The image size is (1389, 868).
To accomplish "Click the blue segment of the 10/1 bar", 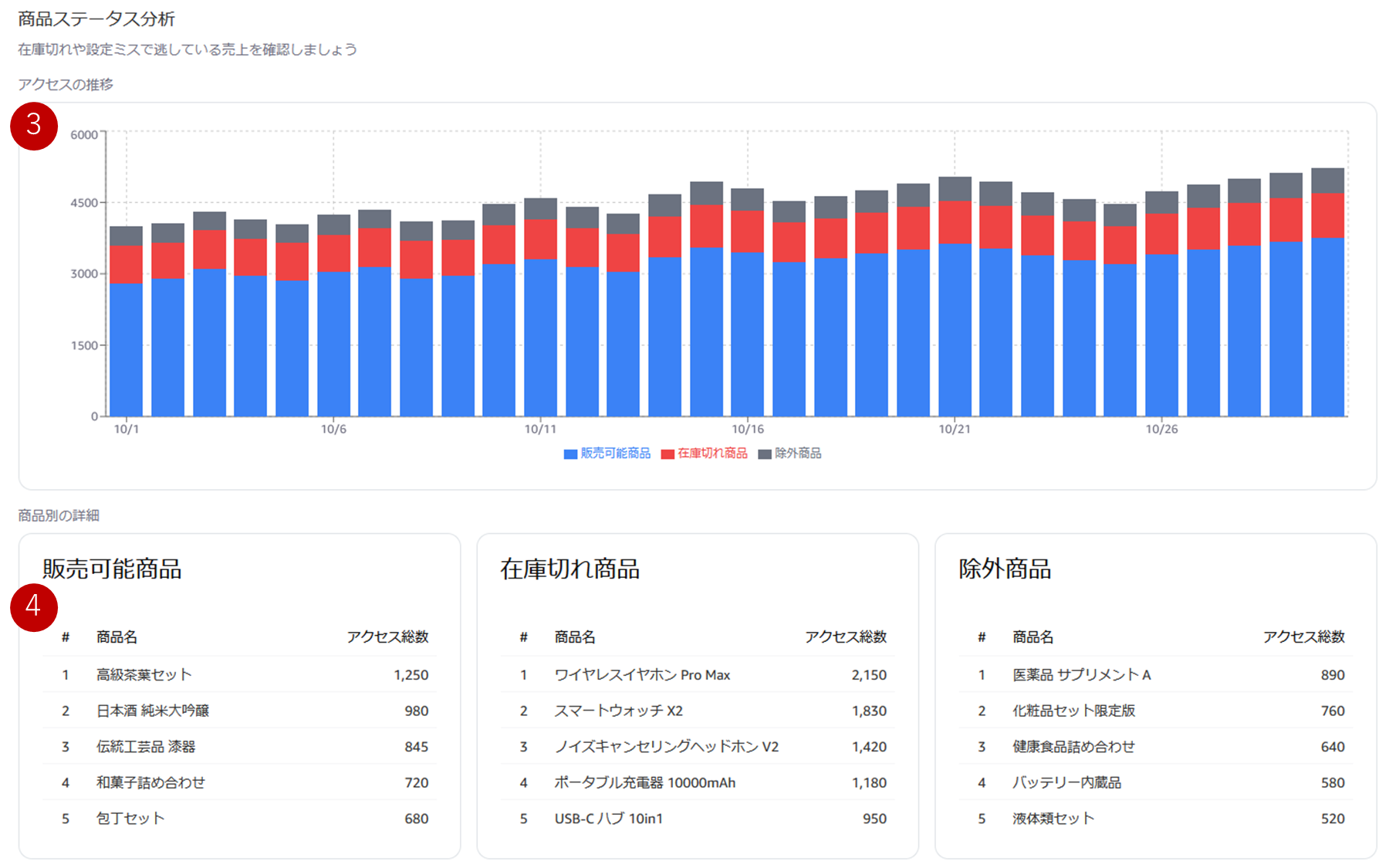I will click(x=127, y=350).
